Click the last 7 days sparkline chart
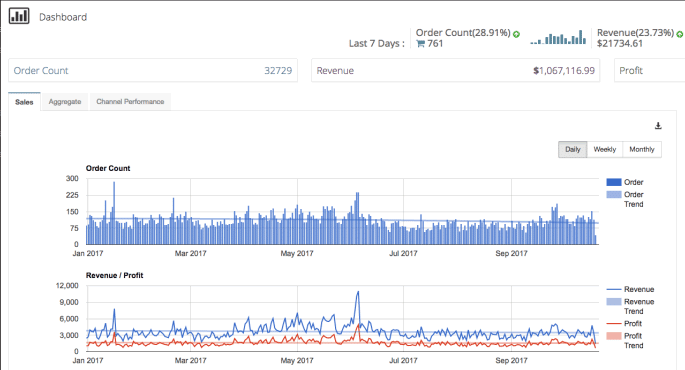The image size is (685, 370). 558,37
